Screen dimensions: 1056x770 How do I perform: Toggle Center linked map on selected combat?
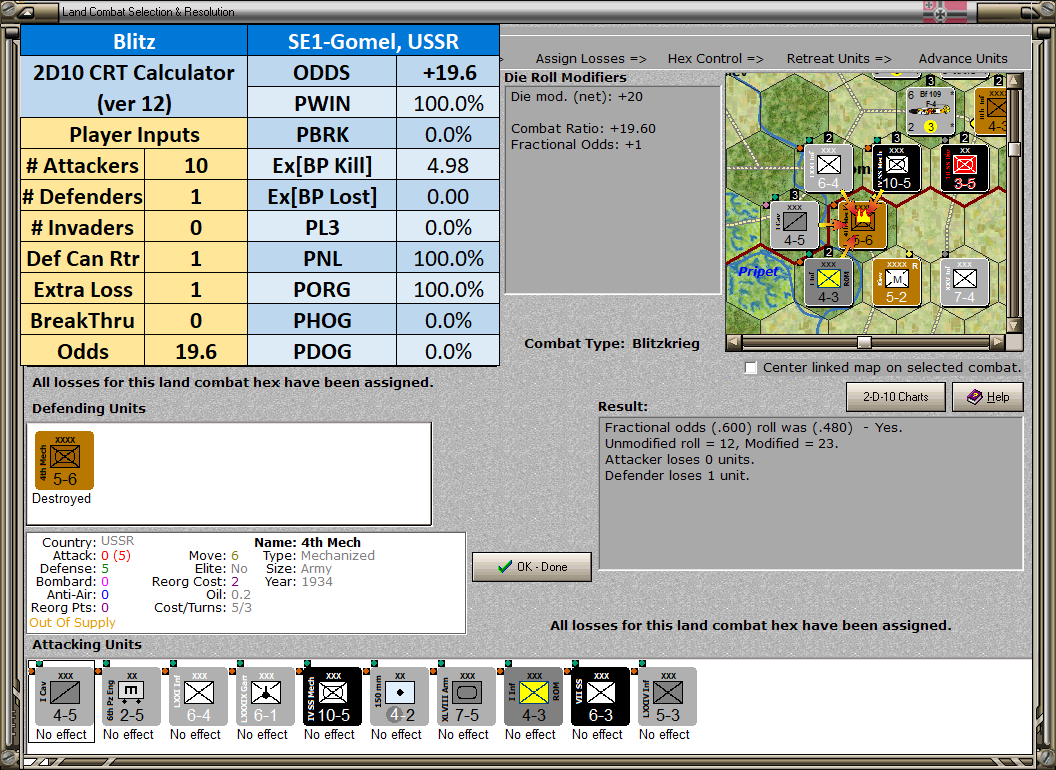751,368
